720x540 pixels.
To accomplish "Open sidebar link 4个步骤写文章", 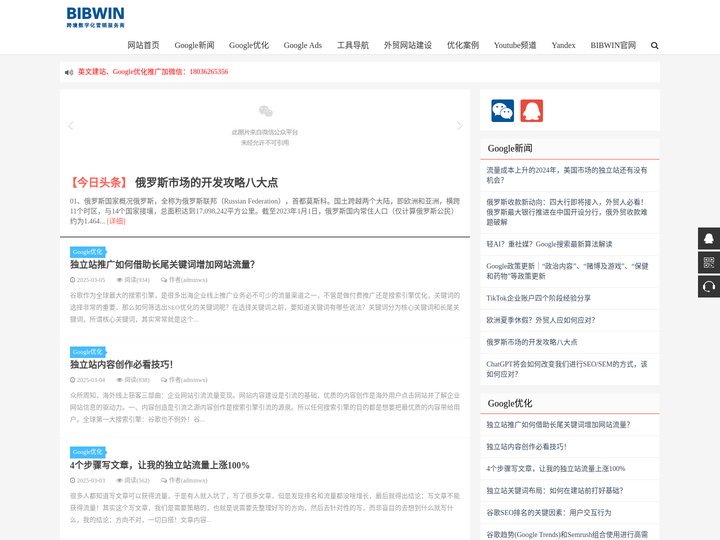I will pyautogui.click(x=556, y=469).
